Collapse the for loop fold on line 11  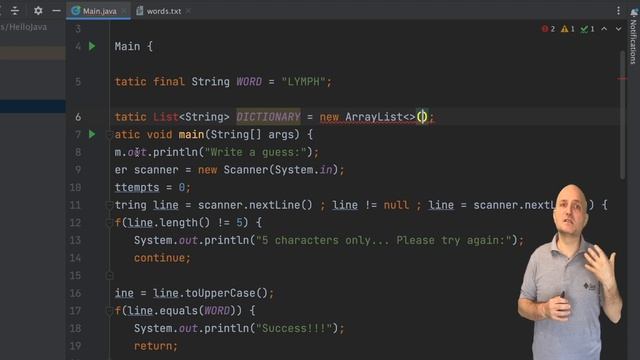109,205
